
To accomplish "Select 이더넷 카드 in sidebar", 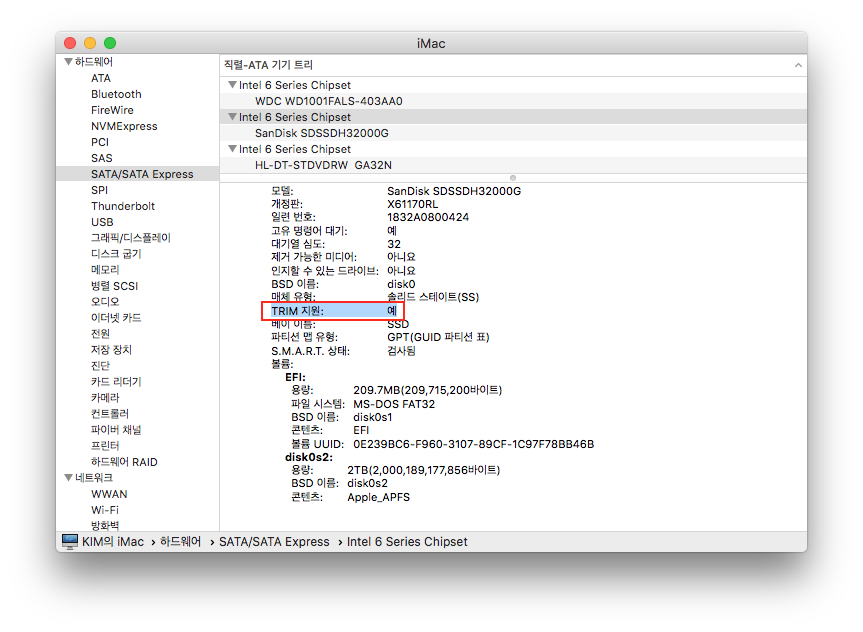I will [116, 318].
